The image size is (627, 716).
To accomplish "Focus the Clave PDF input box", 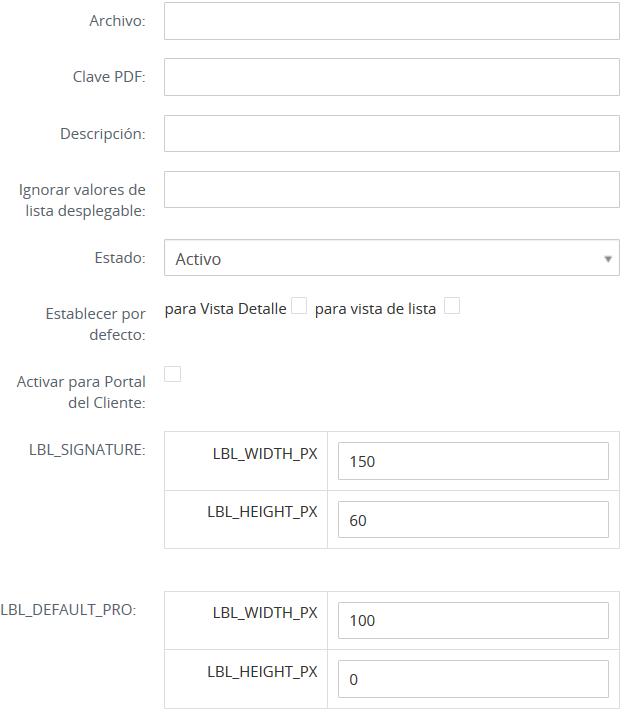I will click(x=391, y=77).
